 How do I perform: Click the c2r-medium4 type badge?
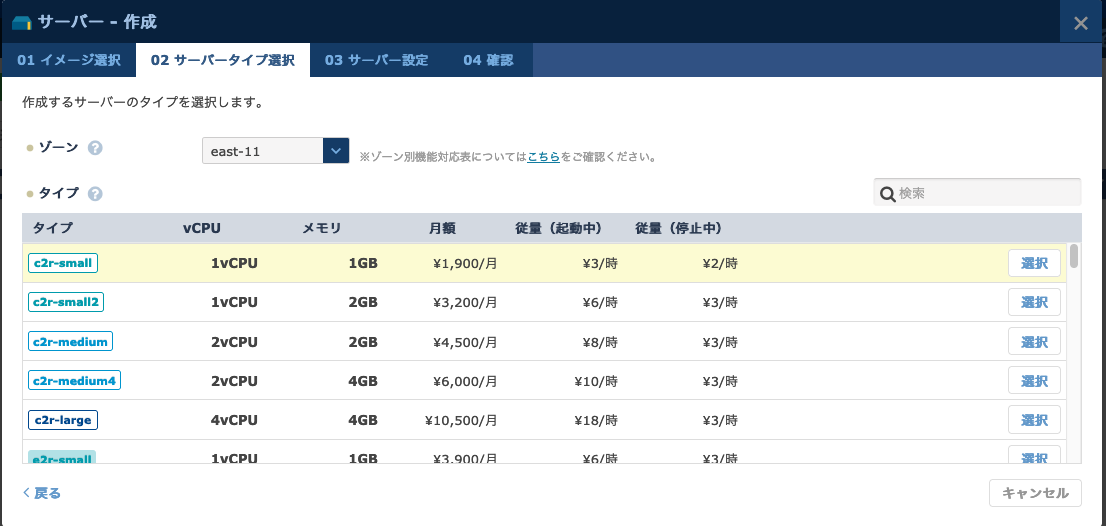coord(74,380)
